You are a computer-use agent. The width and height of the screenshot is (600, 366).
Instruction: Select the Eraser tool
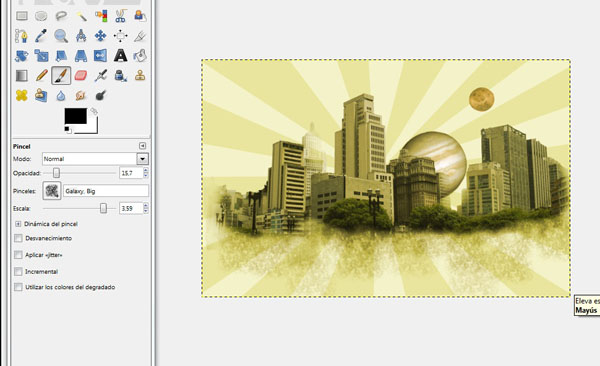click(x=81, y=75)
